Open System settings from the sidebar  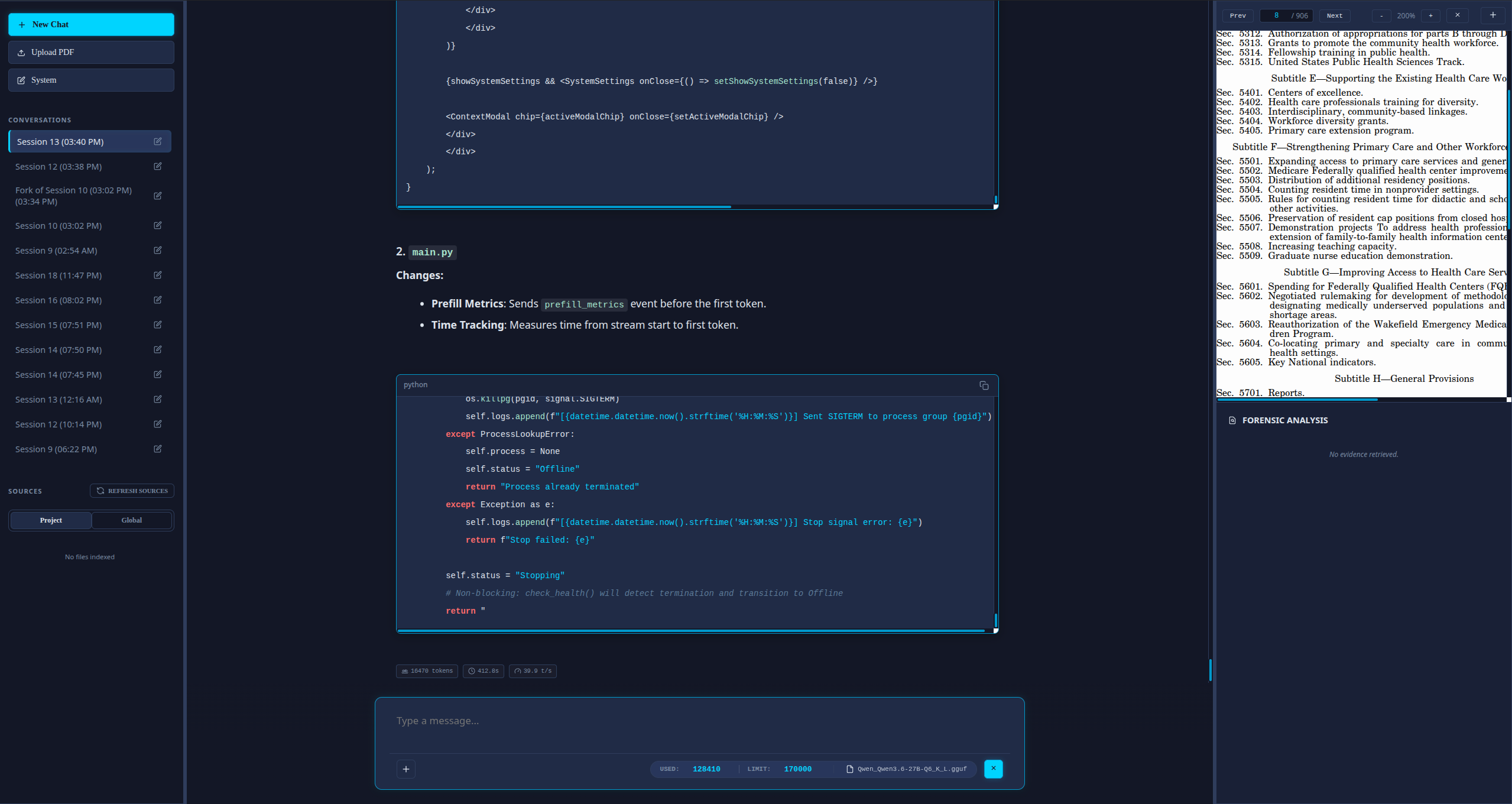(x=91, y=80)
